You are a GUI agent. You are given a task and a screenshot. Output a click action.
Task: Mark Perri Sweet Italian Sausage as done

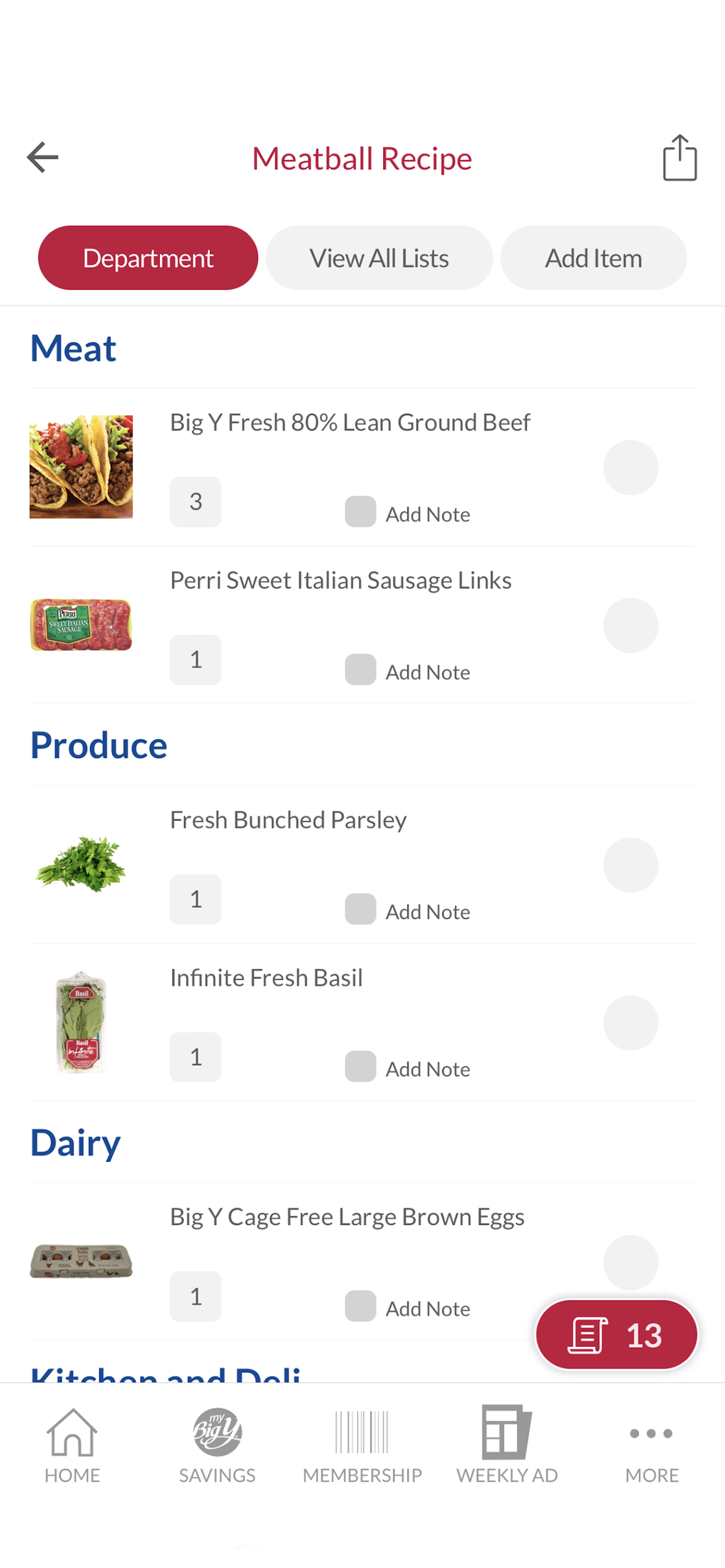pos(630,625)
